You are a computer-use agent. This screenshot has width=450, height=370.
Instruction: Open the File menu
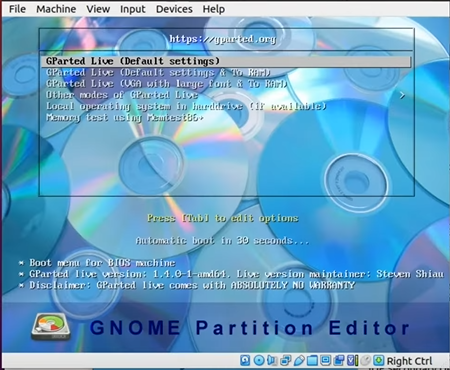pyautogui.click(x=17, y=9)
